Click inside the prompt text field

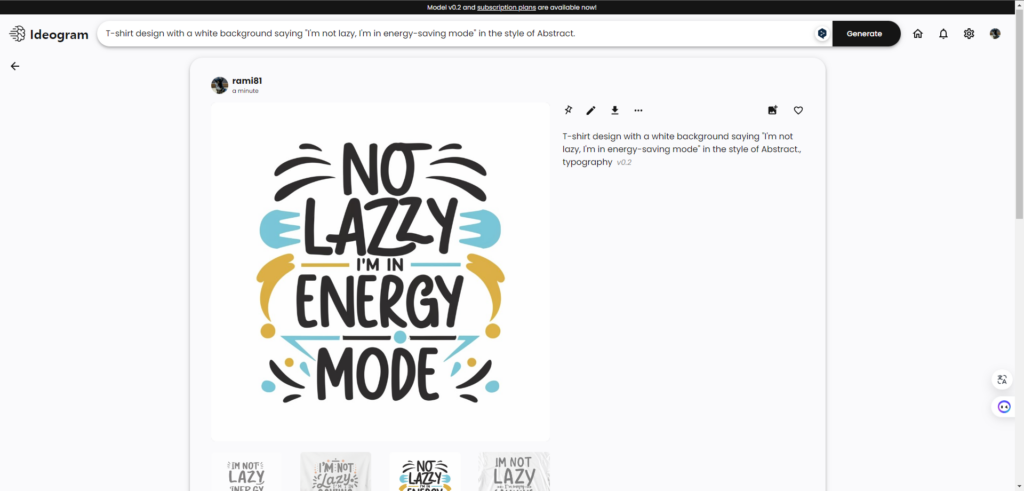click(x=457, y=33)
